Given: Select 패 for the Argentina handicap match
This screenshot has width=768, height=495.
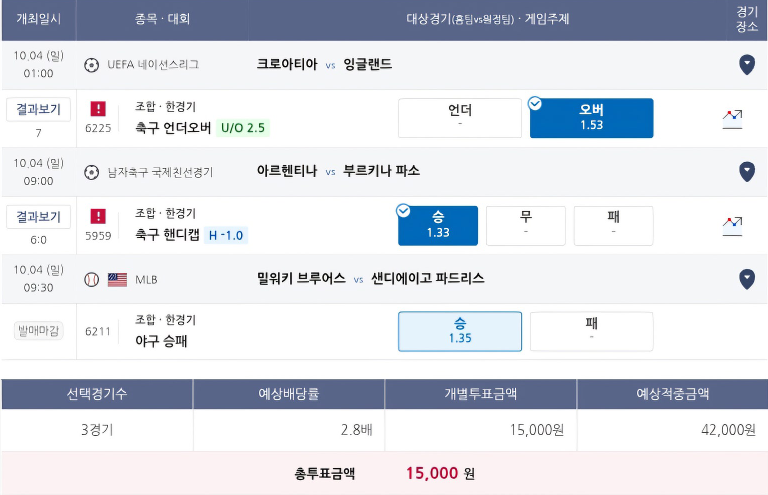Looking at the screenshot, I should tap(613, 225).
